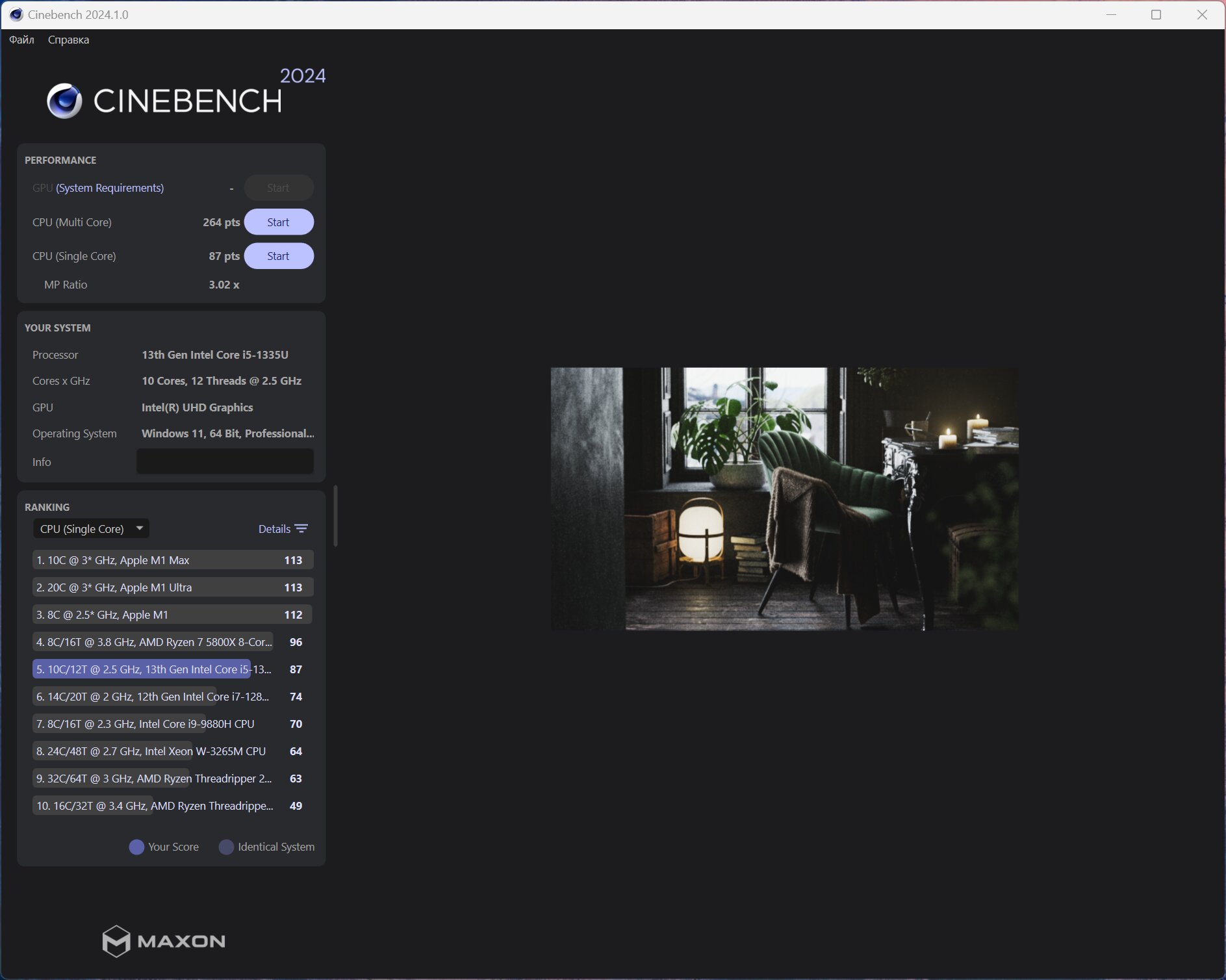The width and height of the screenshot is (1226, 980).
Task: Select ranking entry AMD Ryzen 7 5800X
Action: coord(173,642)
